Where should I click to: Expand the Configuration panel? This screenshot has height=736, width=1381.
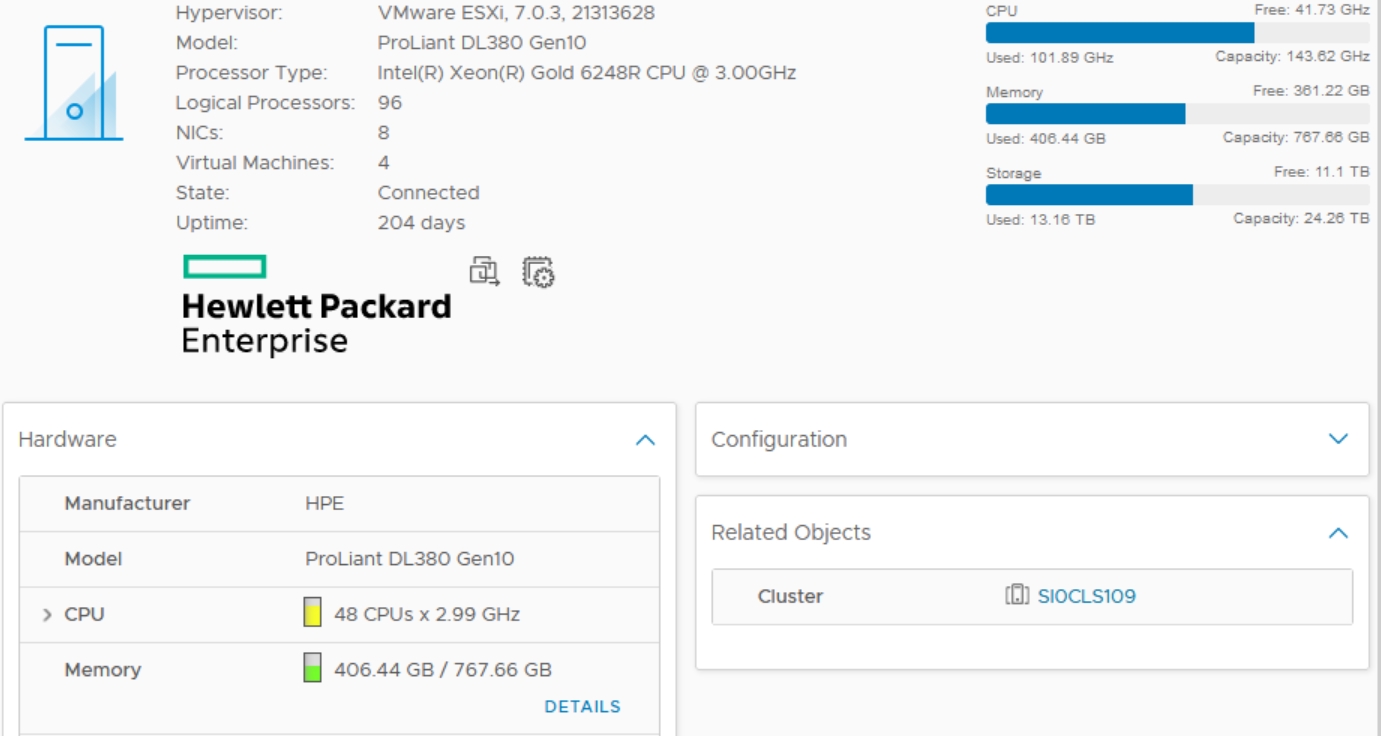pyautogui.click(x=1338, y=439)
